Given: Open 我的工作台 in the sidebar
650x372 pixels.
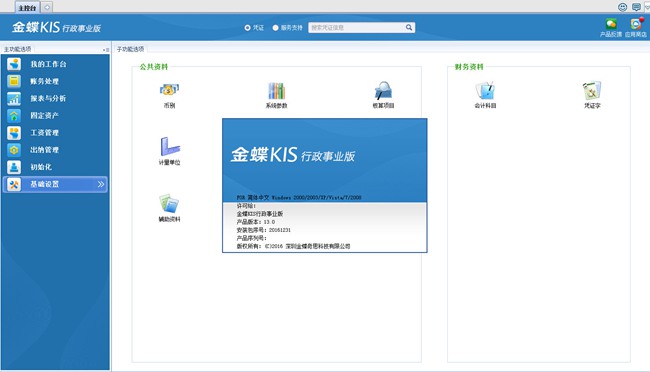Looking at the screenshot, I should coord(55,64).
